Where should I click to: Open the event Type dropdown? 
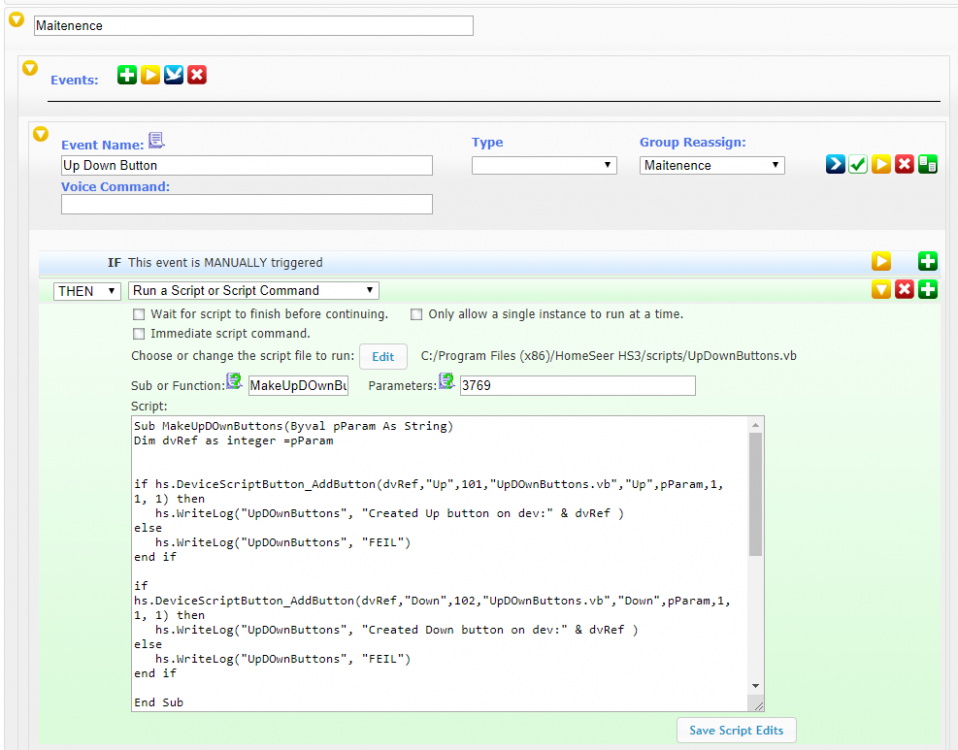[x=544, y=165]
